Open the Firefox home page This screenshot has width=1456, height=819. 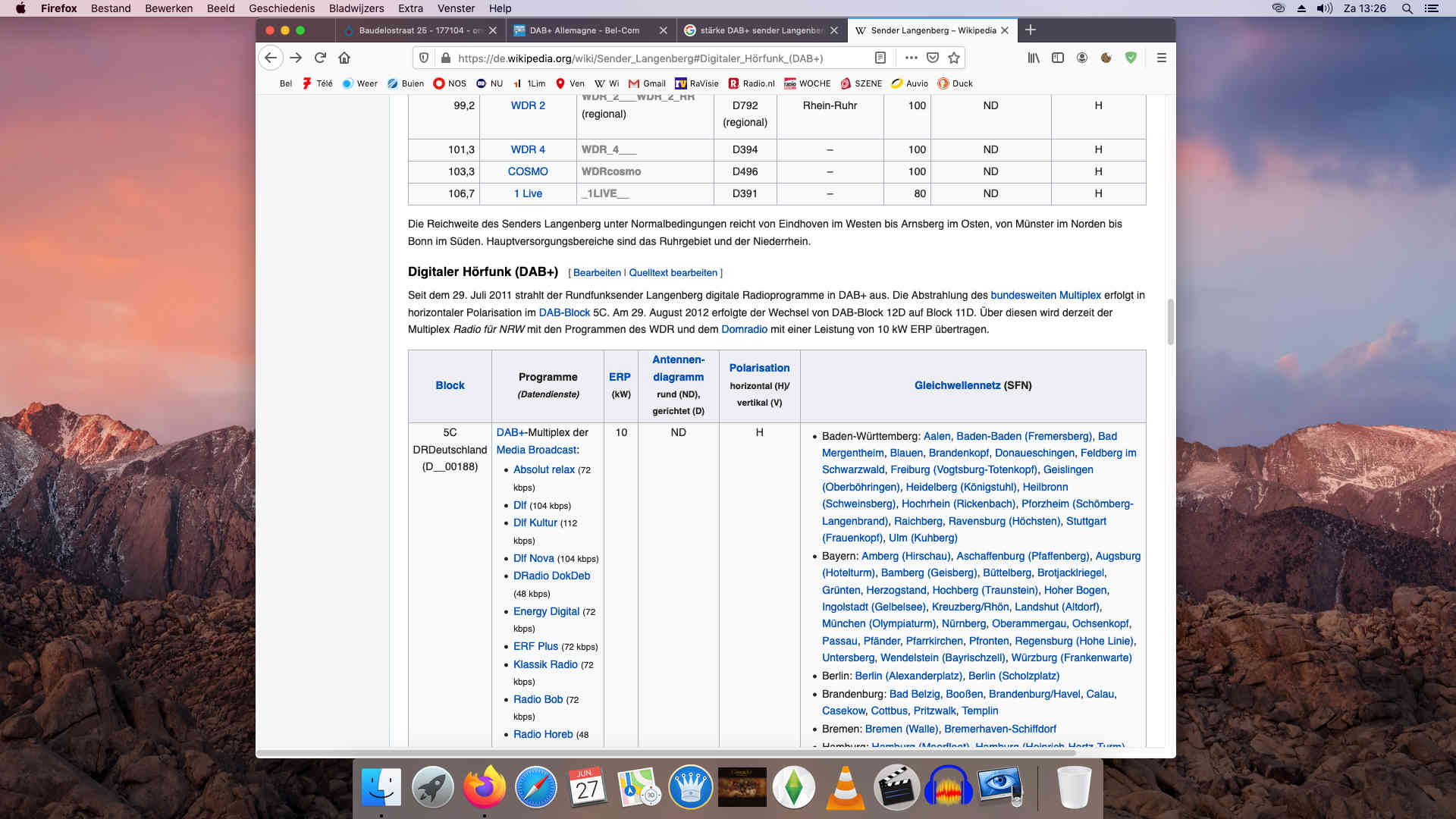coord(344,58)
